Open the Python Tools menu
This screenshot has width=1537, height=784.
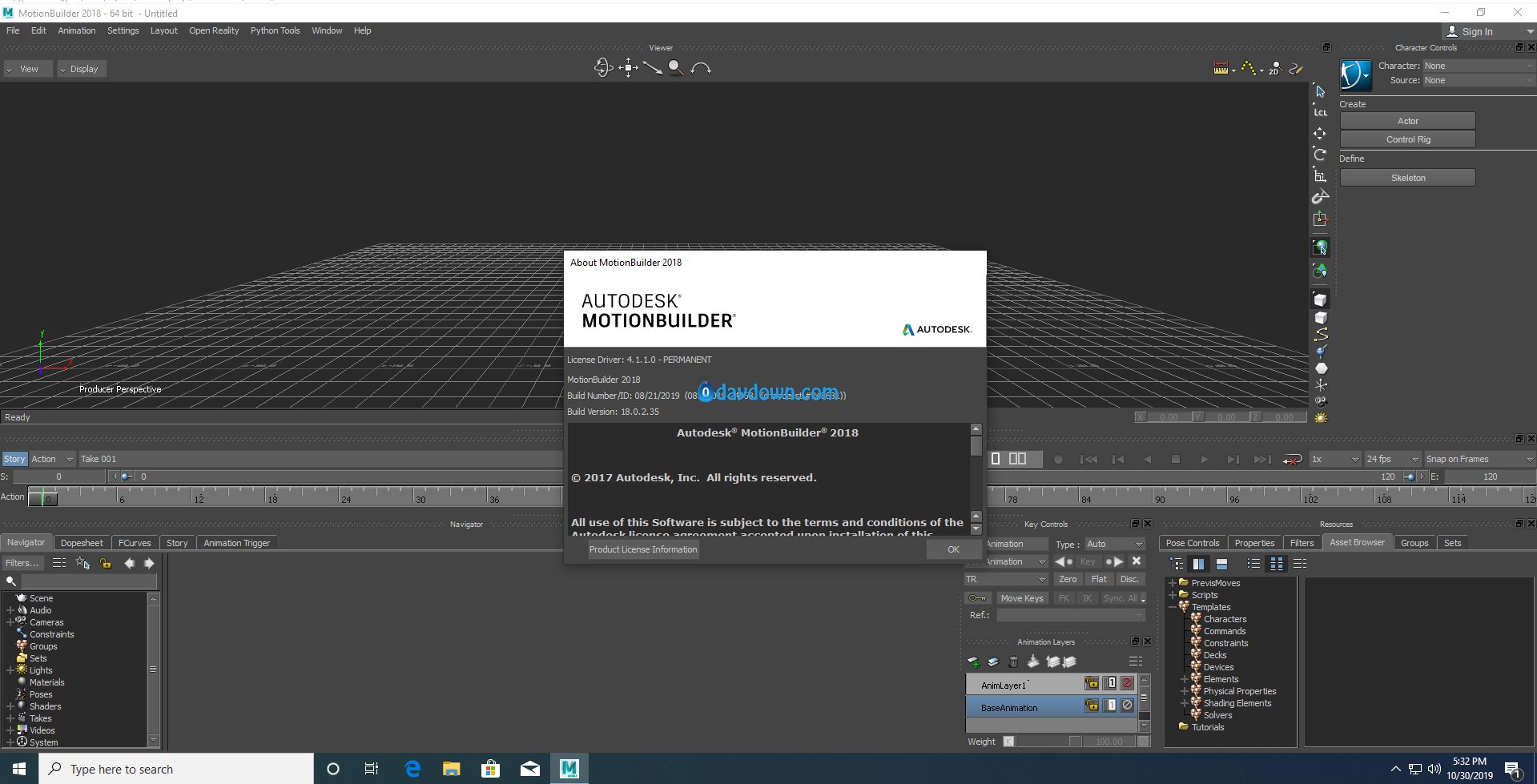(x=275, y=30)
